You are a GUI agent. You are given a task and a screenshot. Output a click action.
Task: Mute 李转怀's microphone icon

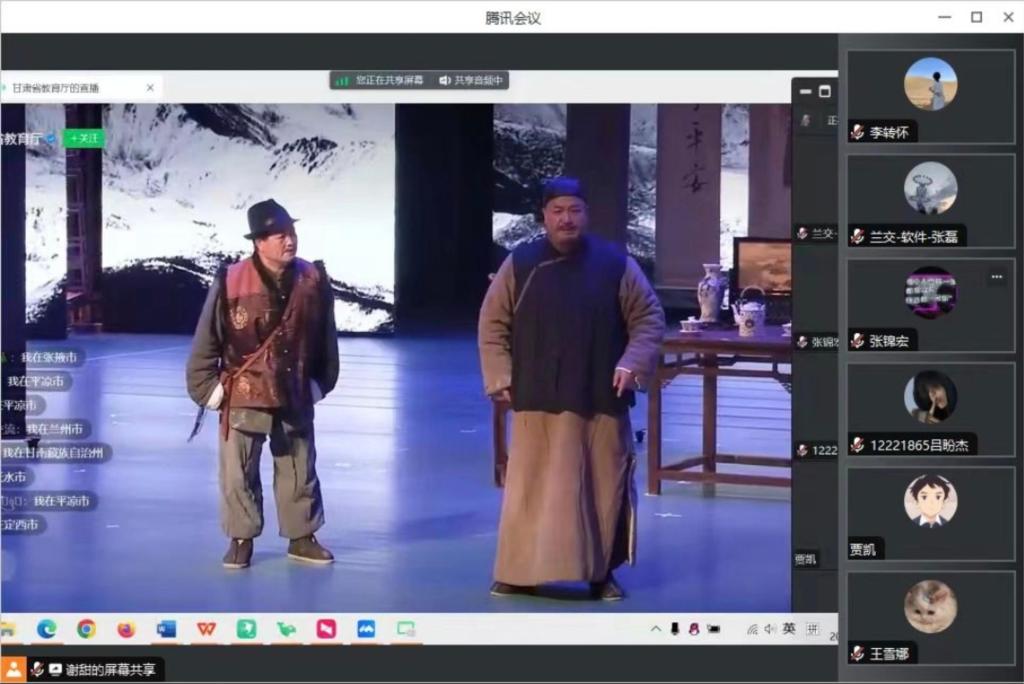[x=858, y=131]
